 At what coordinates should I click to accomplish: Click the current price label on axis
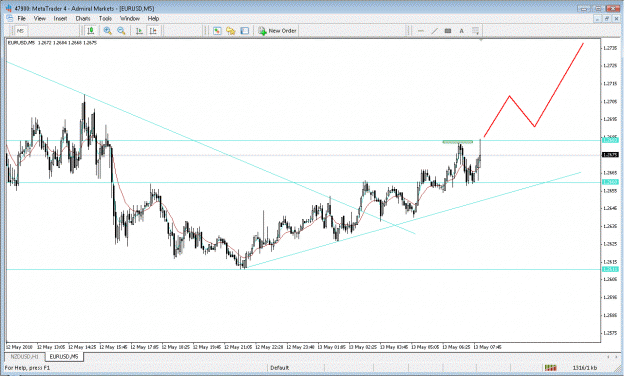(x=610, y=155)
